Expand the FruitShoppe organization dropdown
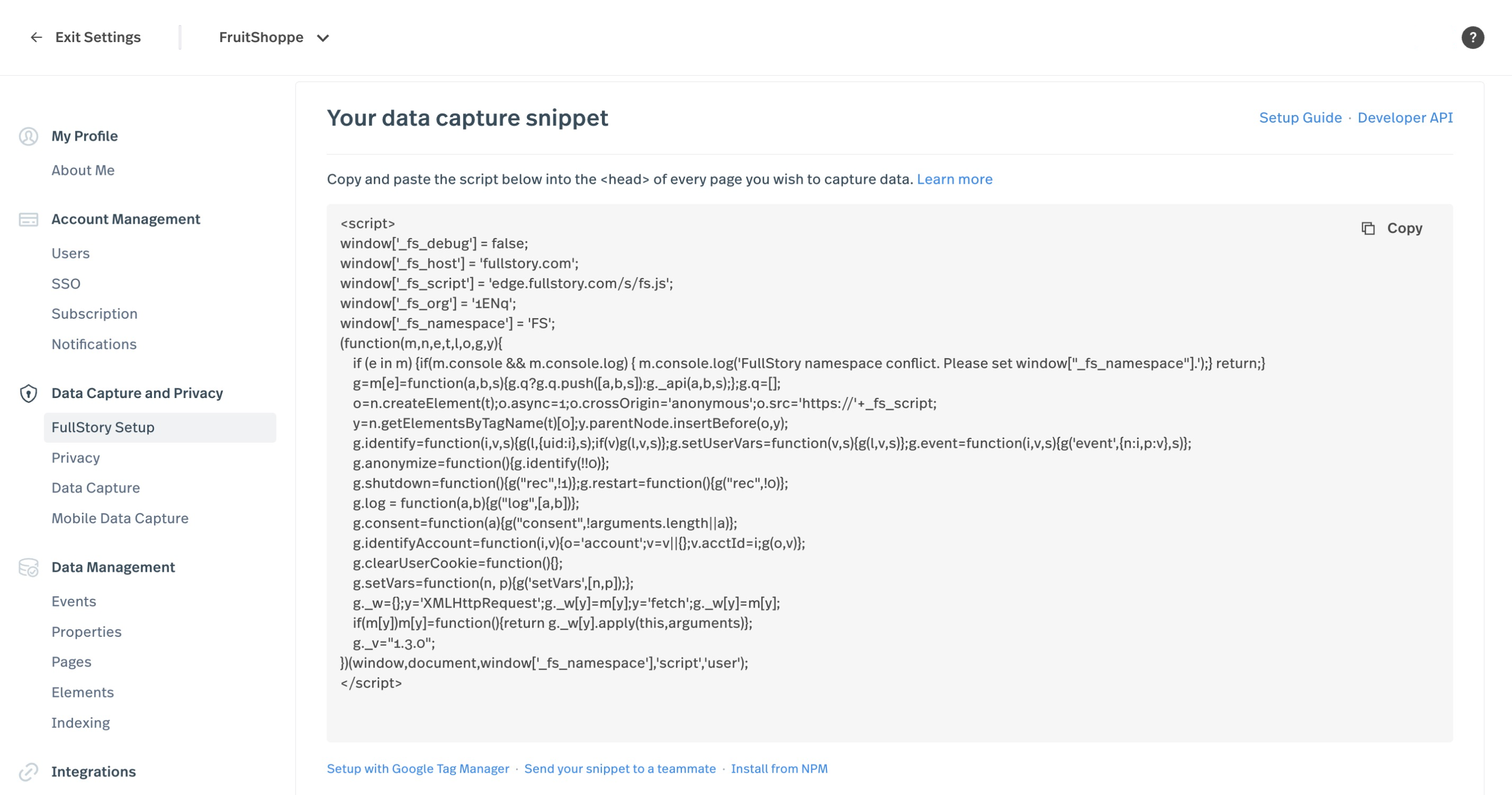This screenshot has height=795, width=1512. (x=323, y=38)
